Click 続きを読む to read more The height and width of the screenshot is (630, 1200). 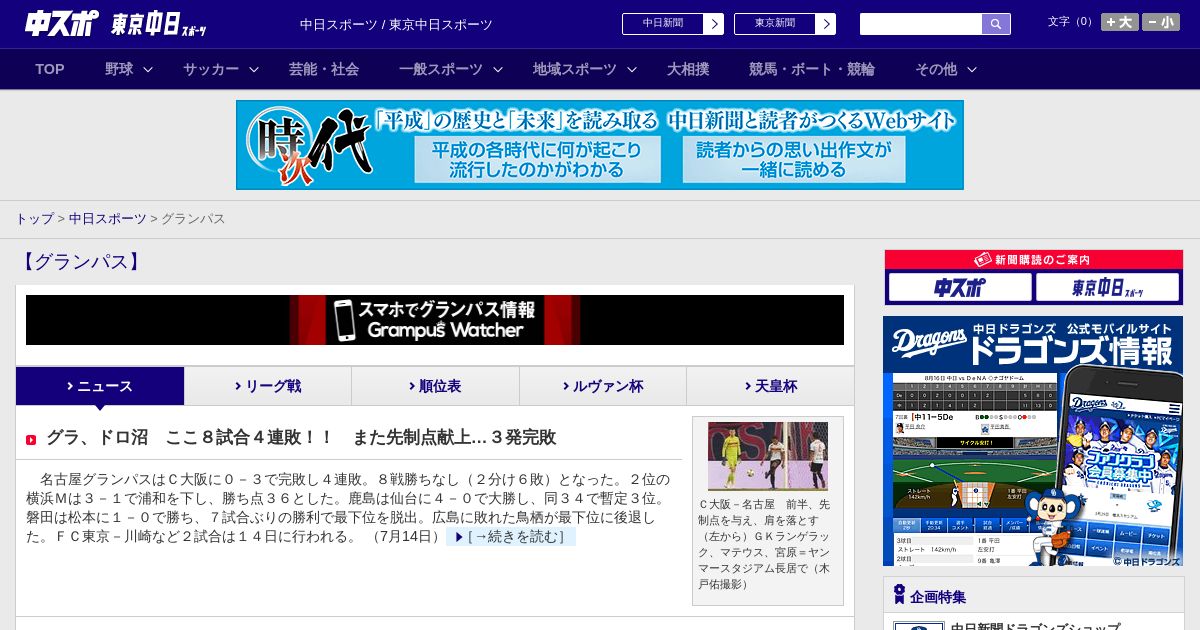click(511, 537)
